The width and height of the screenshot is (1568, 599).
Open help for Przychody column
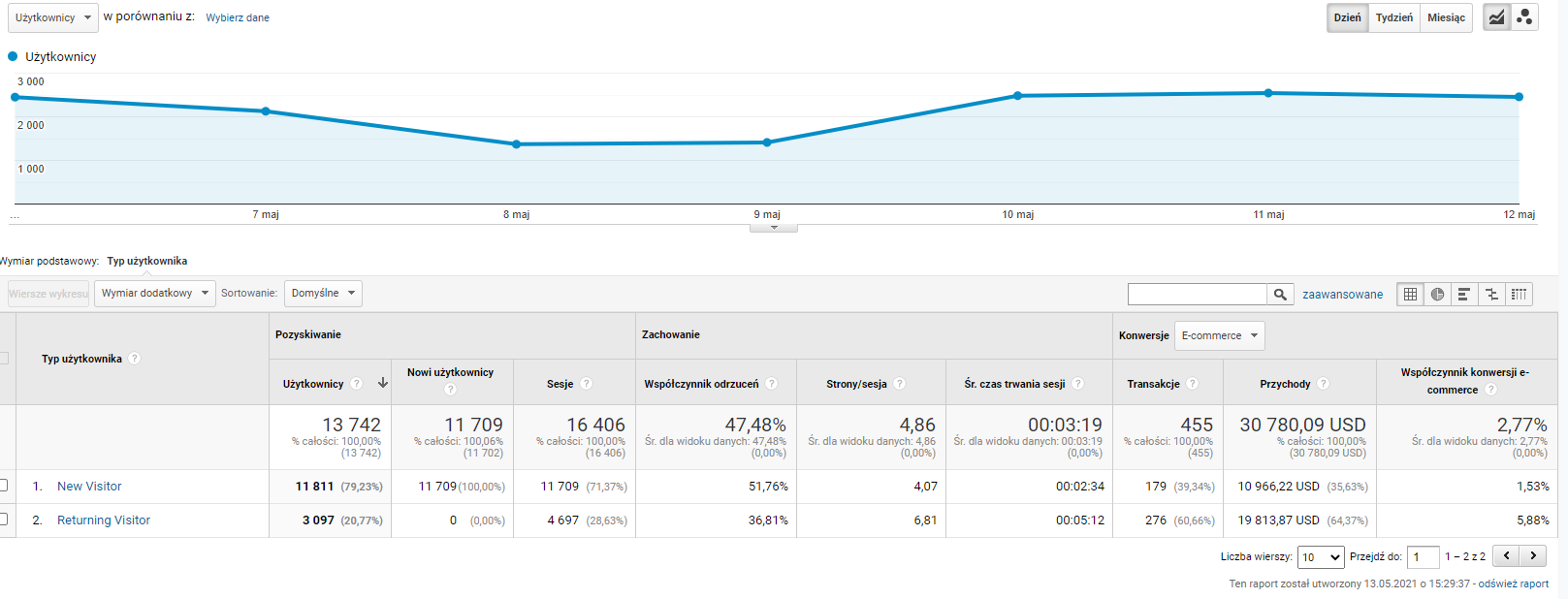click(1324, 384)
